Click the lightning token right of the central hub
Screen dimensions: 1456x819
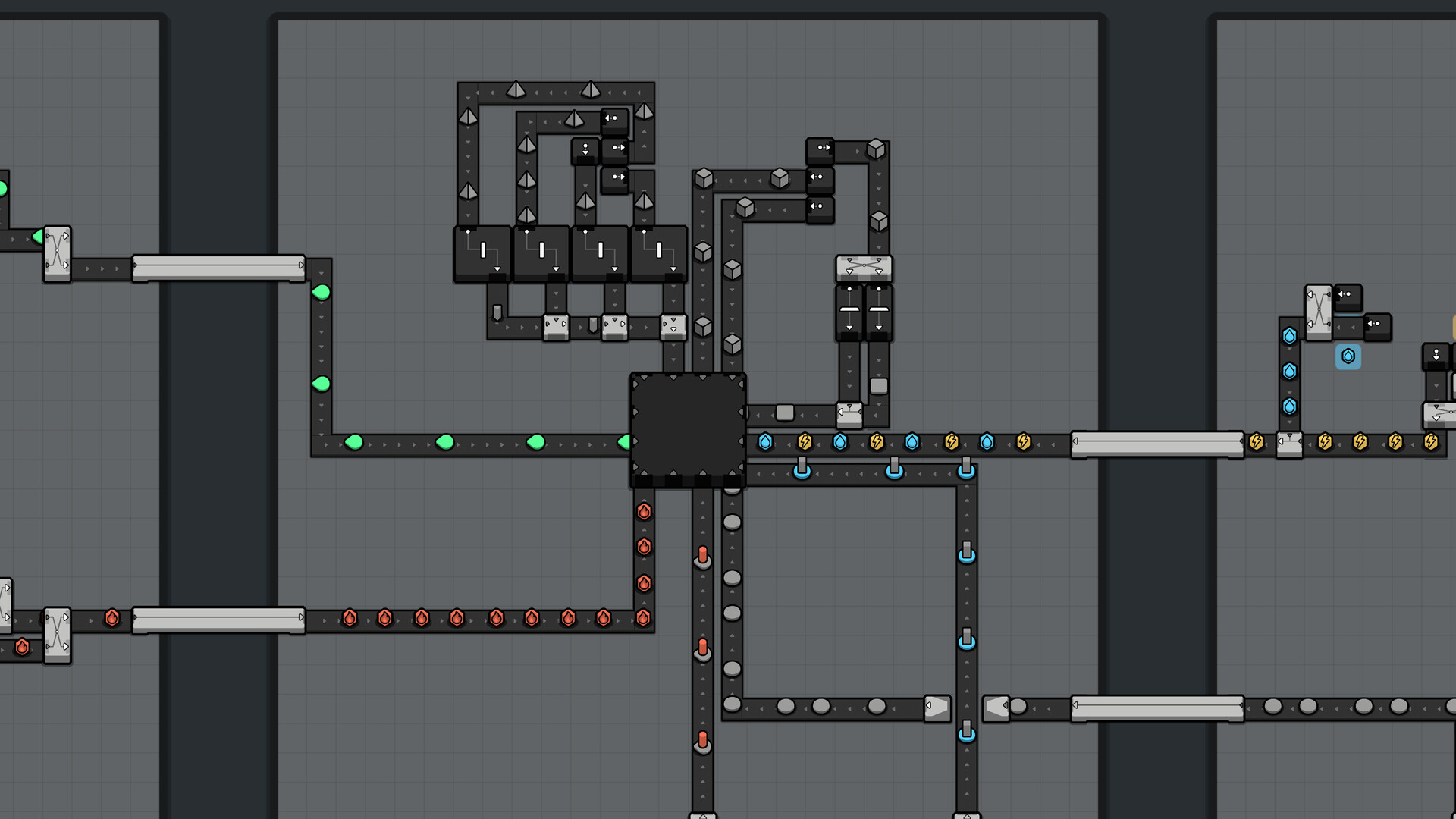click(804, 442)
